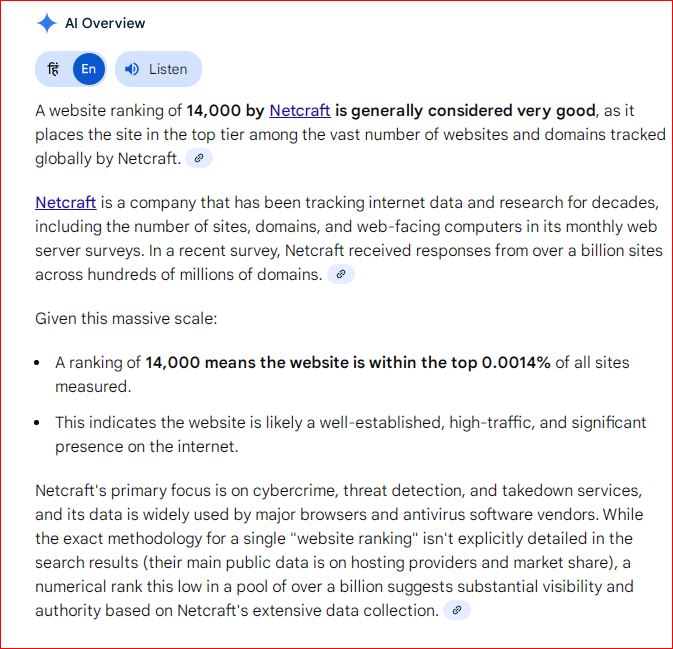This screenshot has width=673, height=649.
Task: Open source link icon after 'extensive data collection.'
Action: (456, 609)
